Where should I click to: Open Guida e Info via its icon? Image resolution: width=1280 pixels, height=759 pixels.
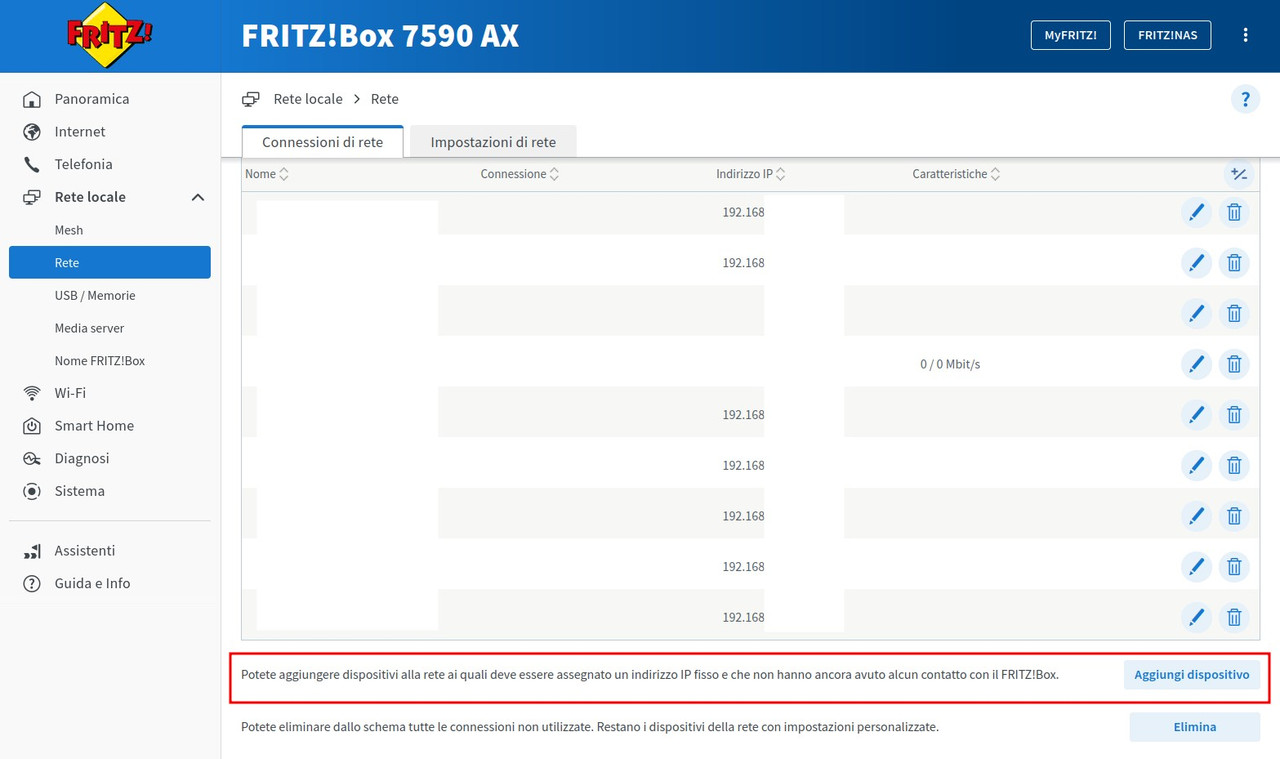pyautogui.click(x=32, y=583)
